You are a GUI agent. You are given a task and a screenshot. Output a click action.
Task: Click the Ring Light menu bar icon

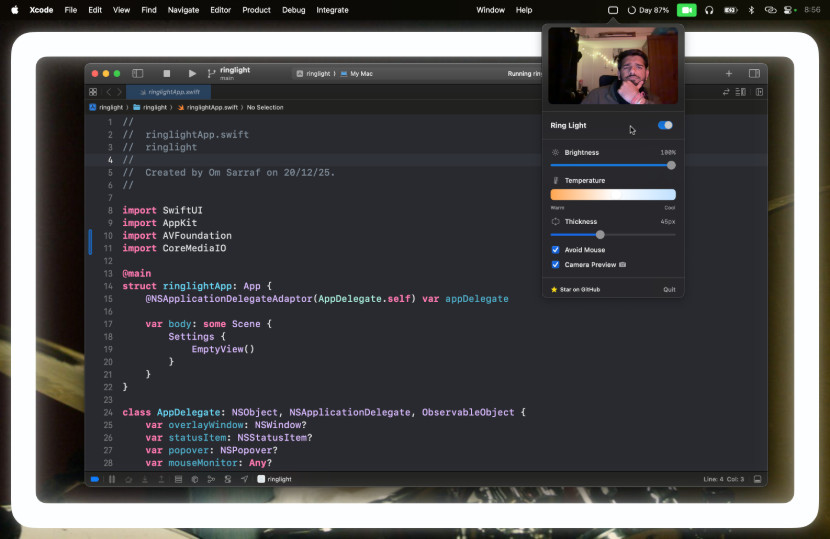(x=613, y=10)
